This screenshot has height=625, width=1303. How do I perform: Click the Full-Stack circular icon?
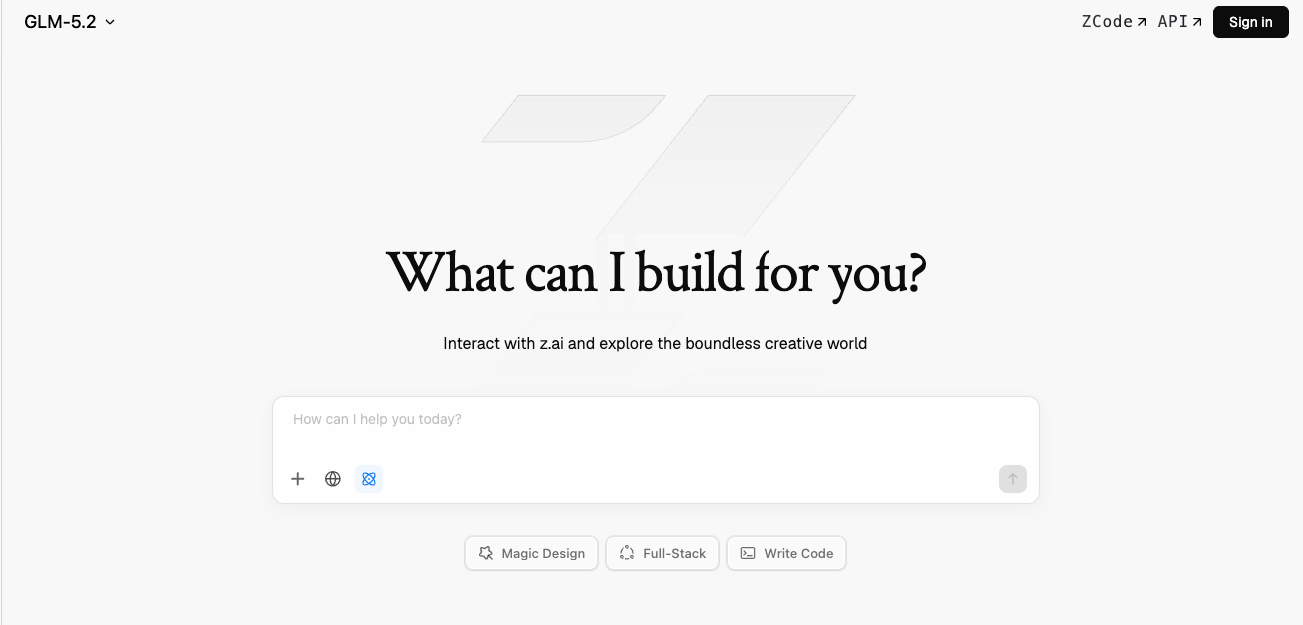627,553
